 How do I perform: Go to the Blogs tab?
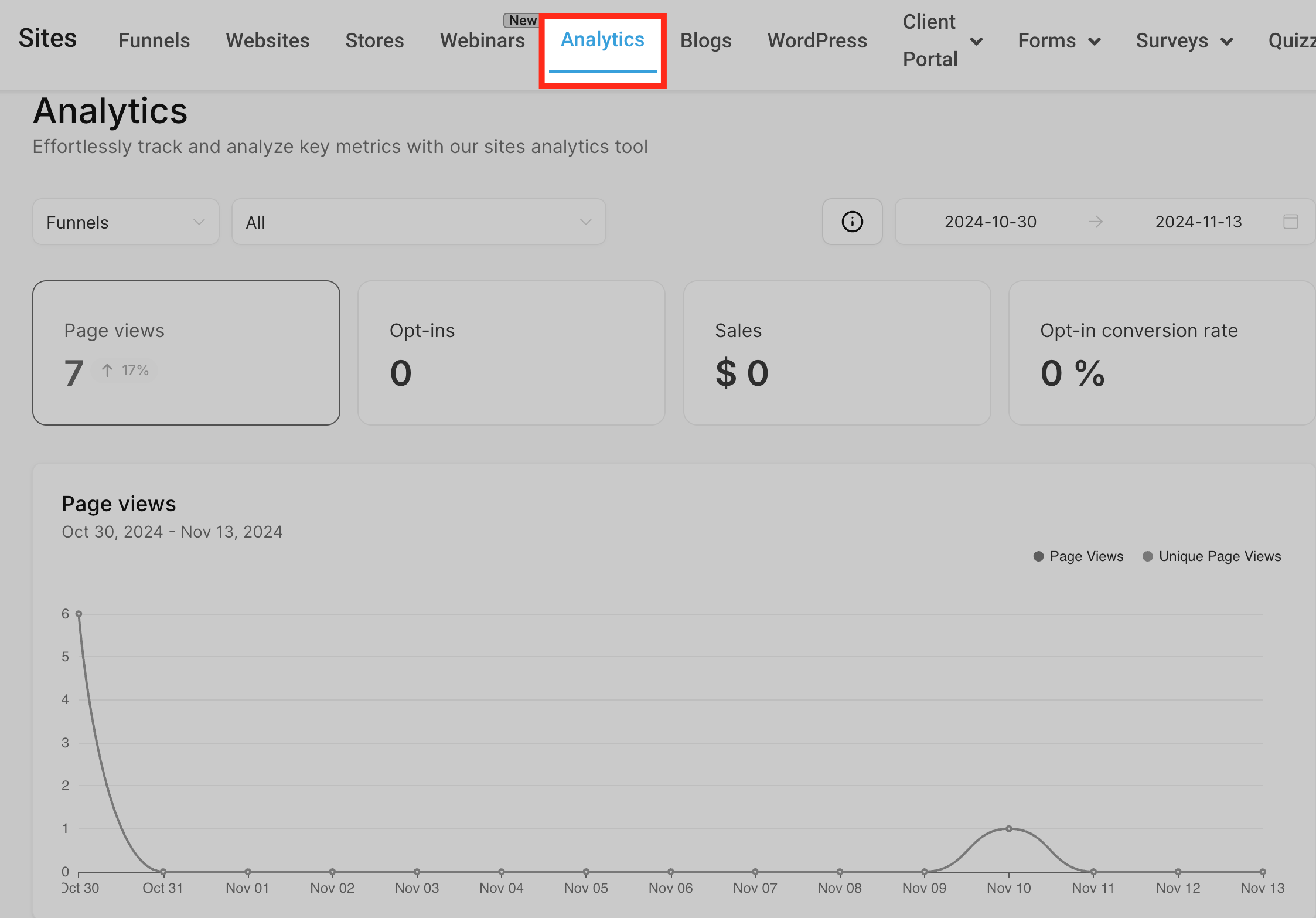coord(705,40)
